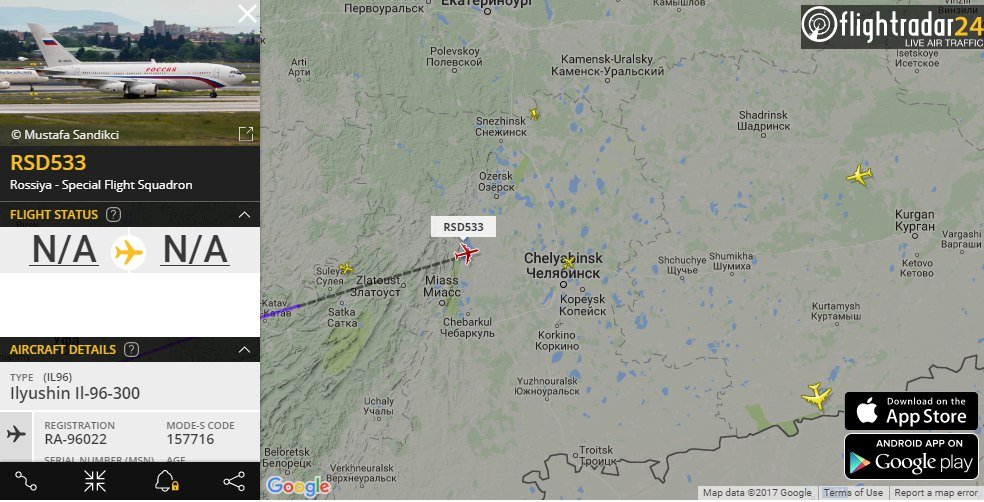
Task: Click the alert bell with lock icon
Action: [x=167, y=481]
